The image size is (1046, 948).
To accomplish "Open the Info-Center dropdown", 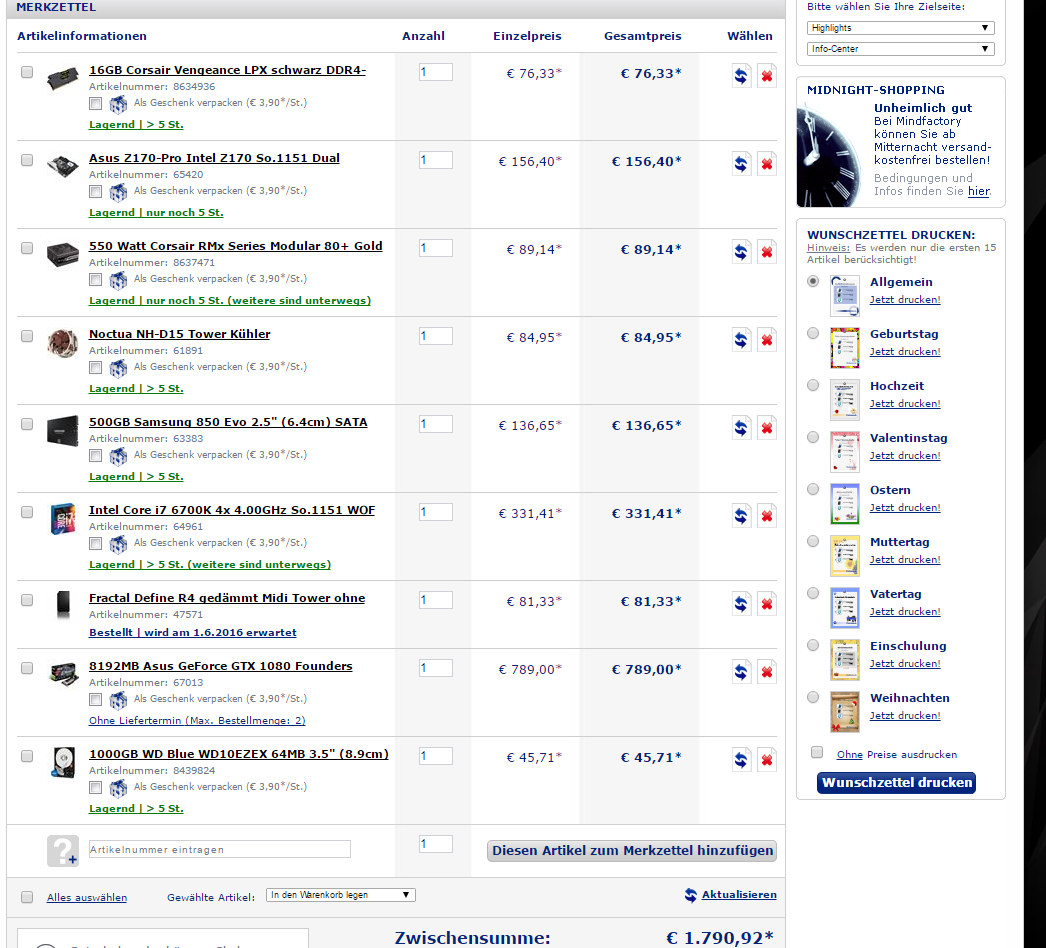I will (x=901, y=49).
